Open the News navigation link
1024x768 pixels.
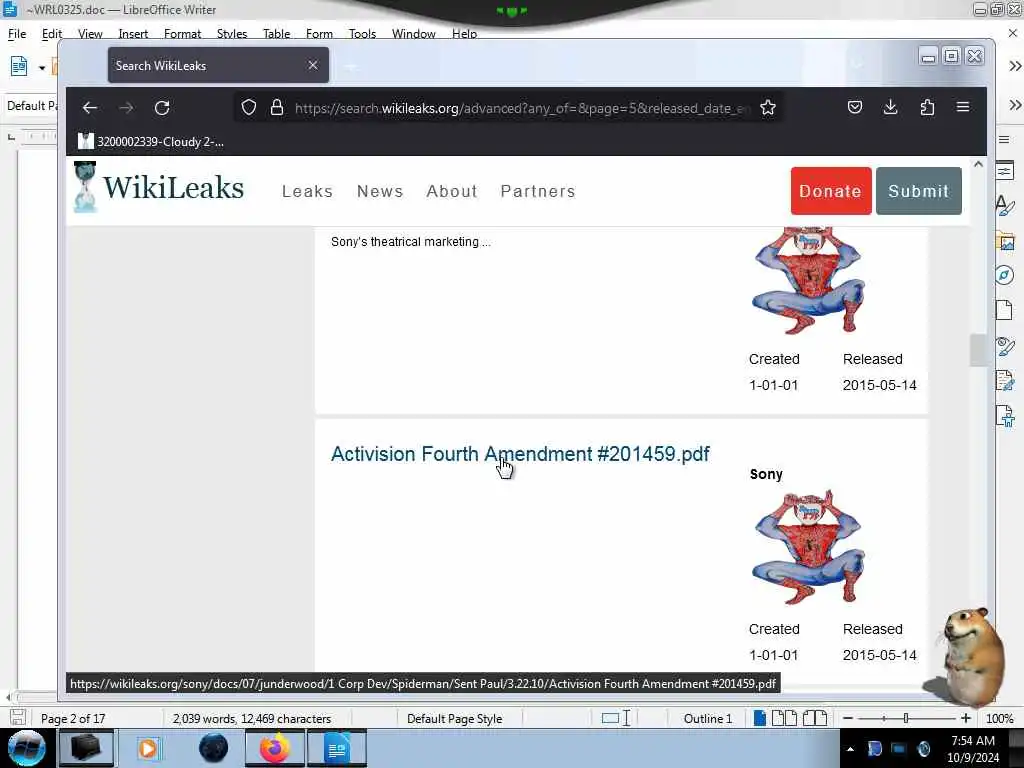tap(380, 191)
